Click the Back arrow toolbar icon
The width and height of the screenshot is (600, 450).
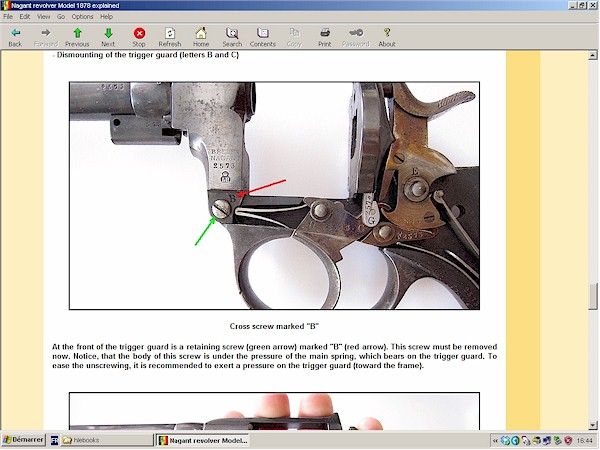[x=15, y=33]
